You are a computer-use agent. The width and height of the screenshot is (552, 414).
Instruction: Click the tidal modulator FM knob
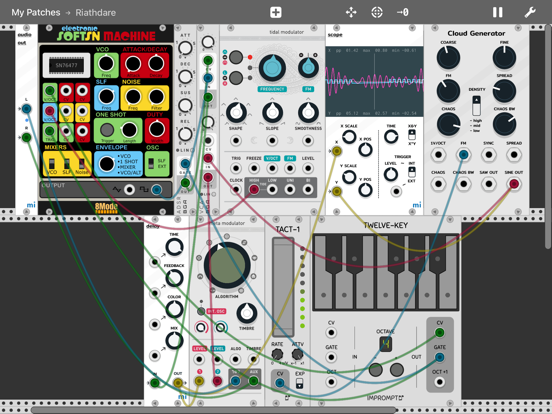pos(308,68)
